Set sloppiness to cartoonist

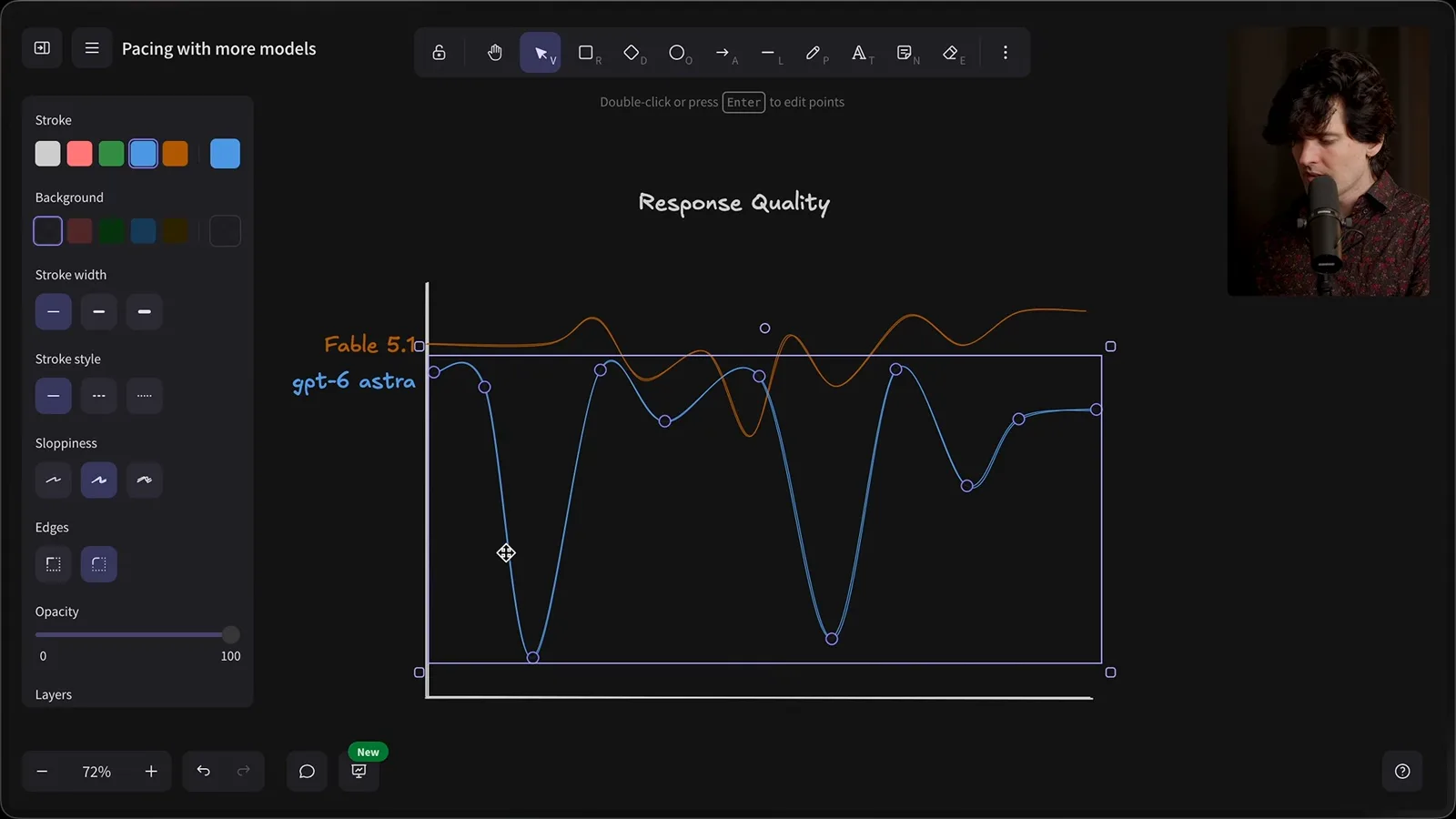pos(145,480)
